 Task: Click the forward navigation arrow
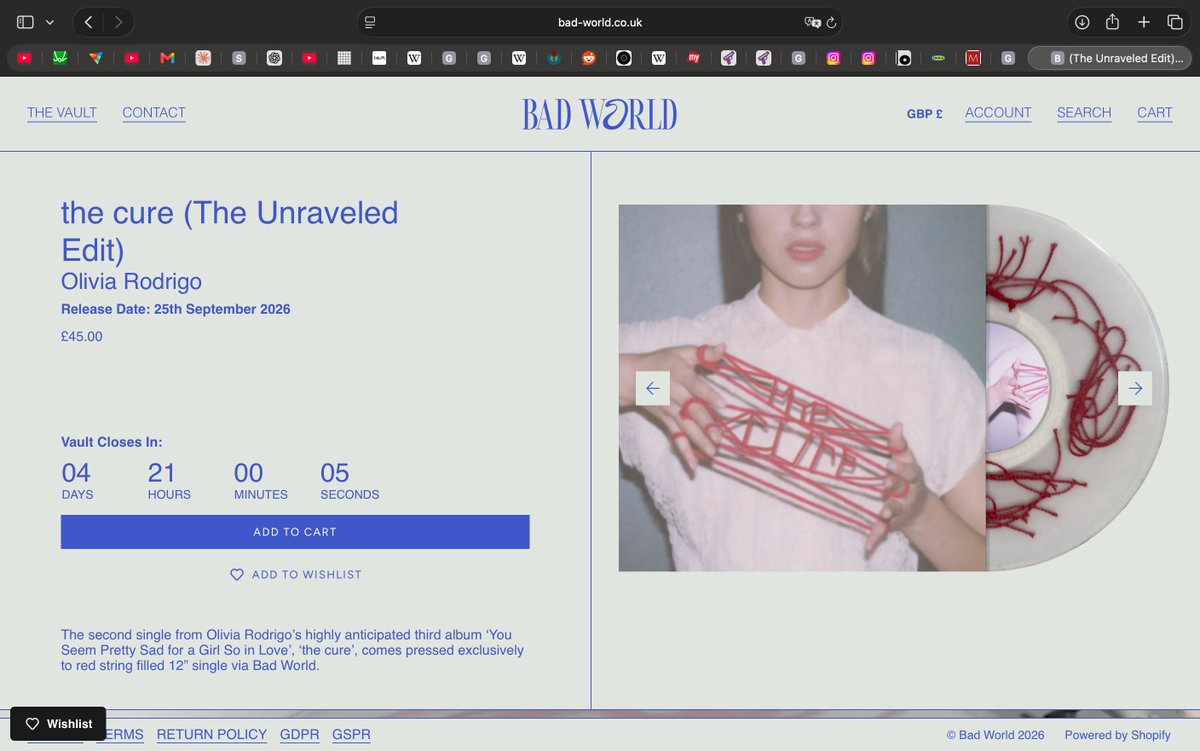[119, 22]
